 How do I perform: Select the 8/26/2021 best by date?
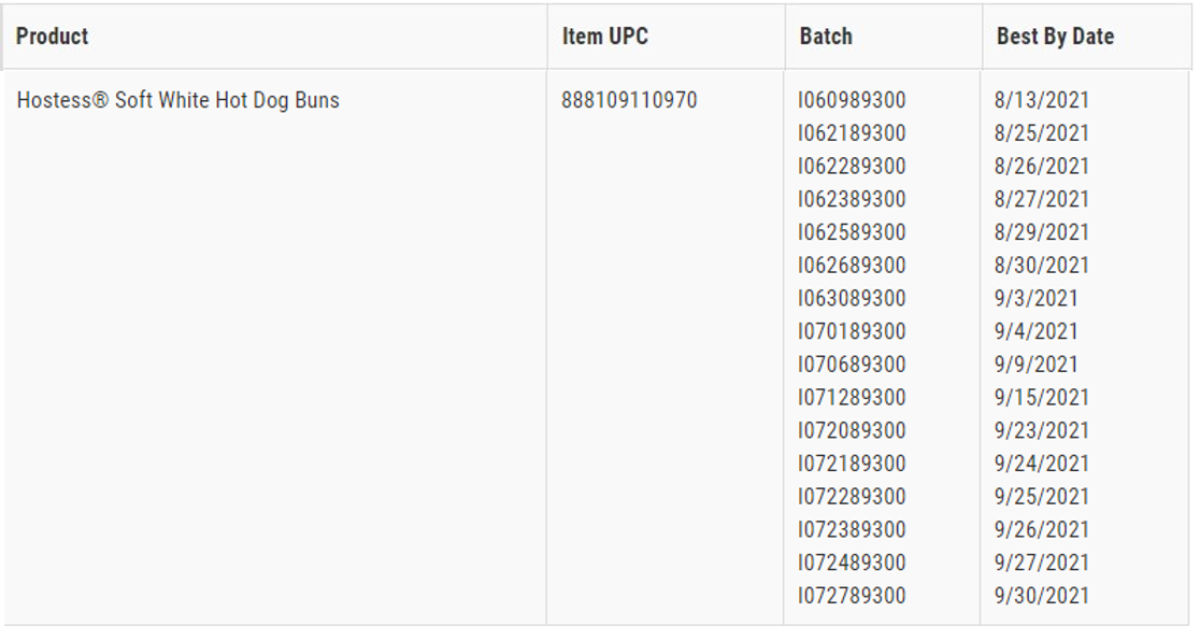[1042, 166]
